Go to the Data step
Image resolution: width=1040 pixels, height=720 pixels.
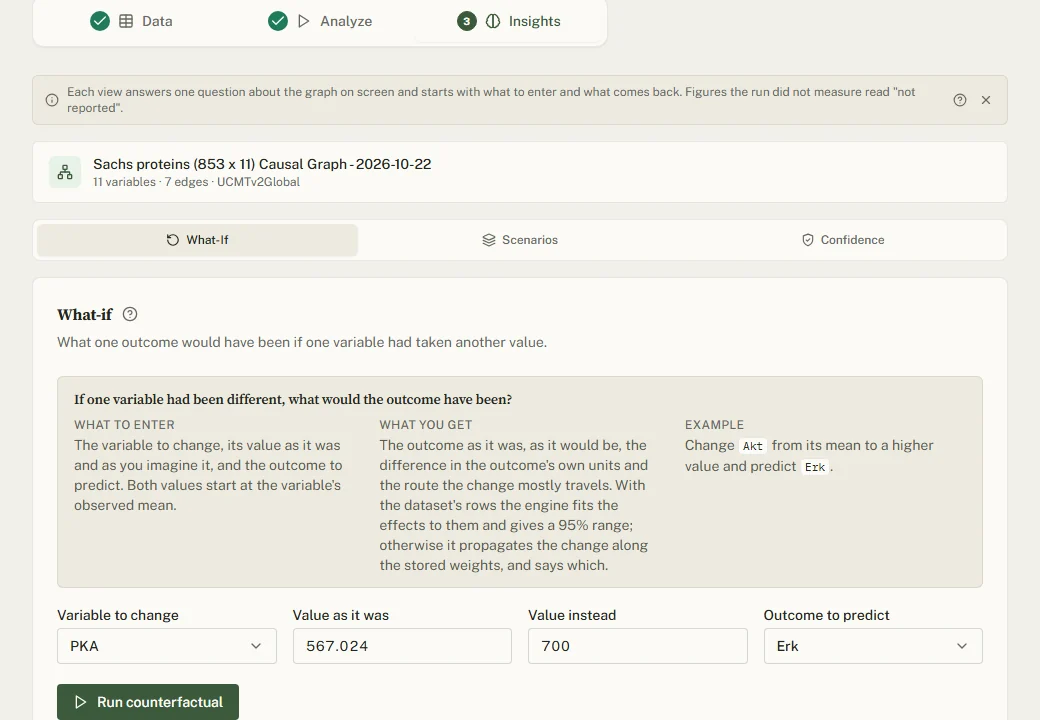click(131, 21)
